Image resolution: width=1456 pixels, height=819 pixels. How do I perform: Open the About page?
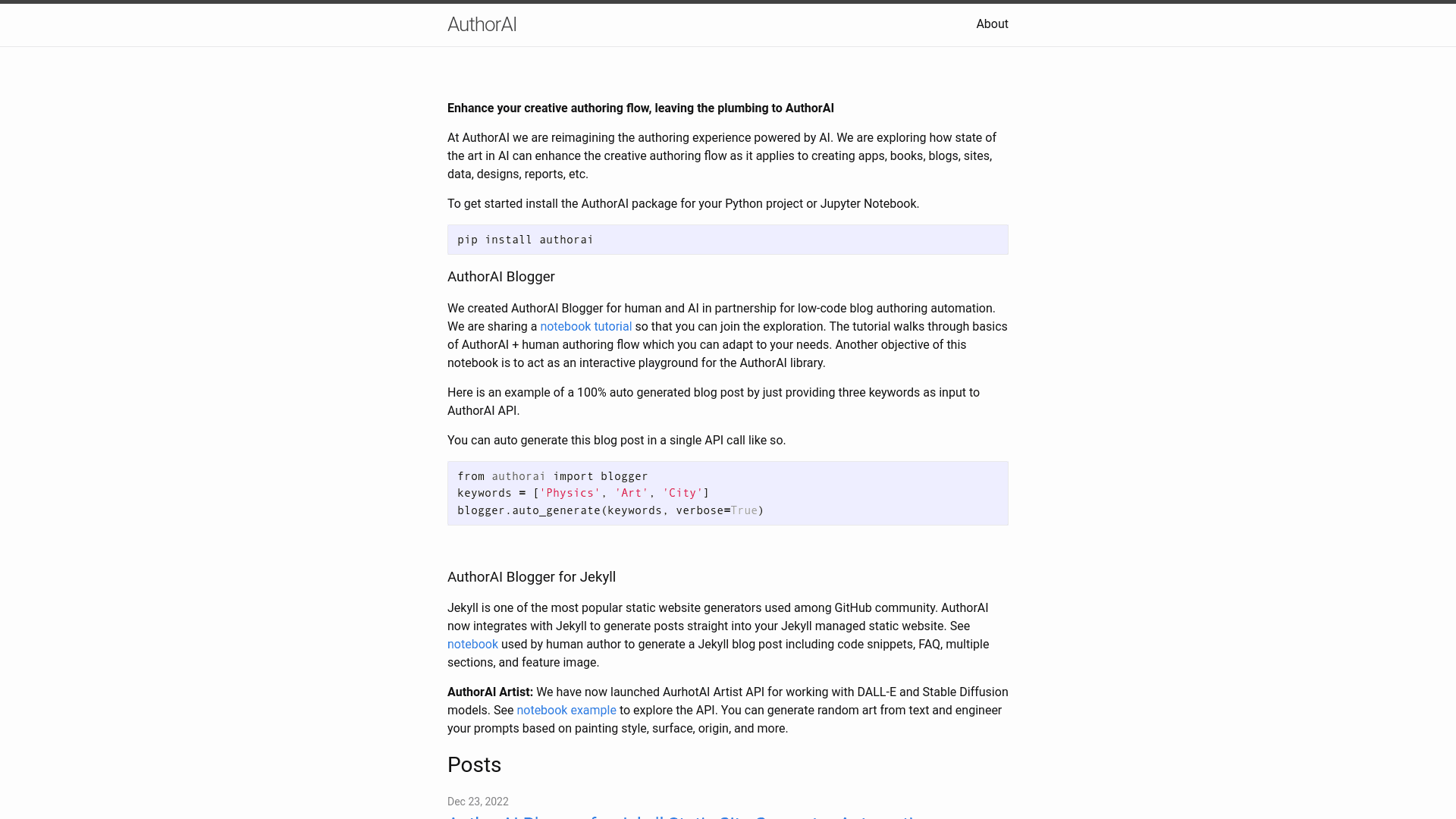tap(992, 24)
